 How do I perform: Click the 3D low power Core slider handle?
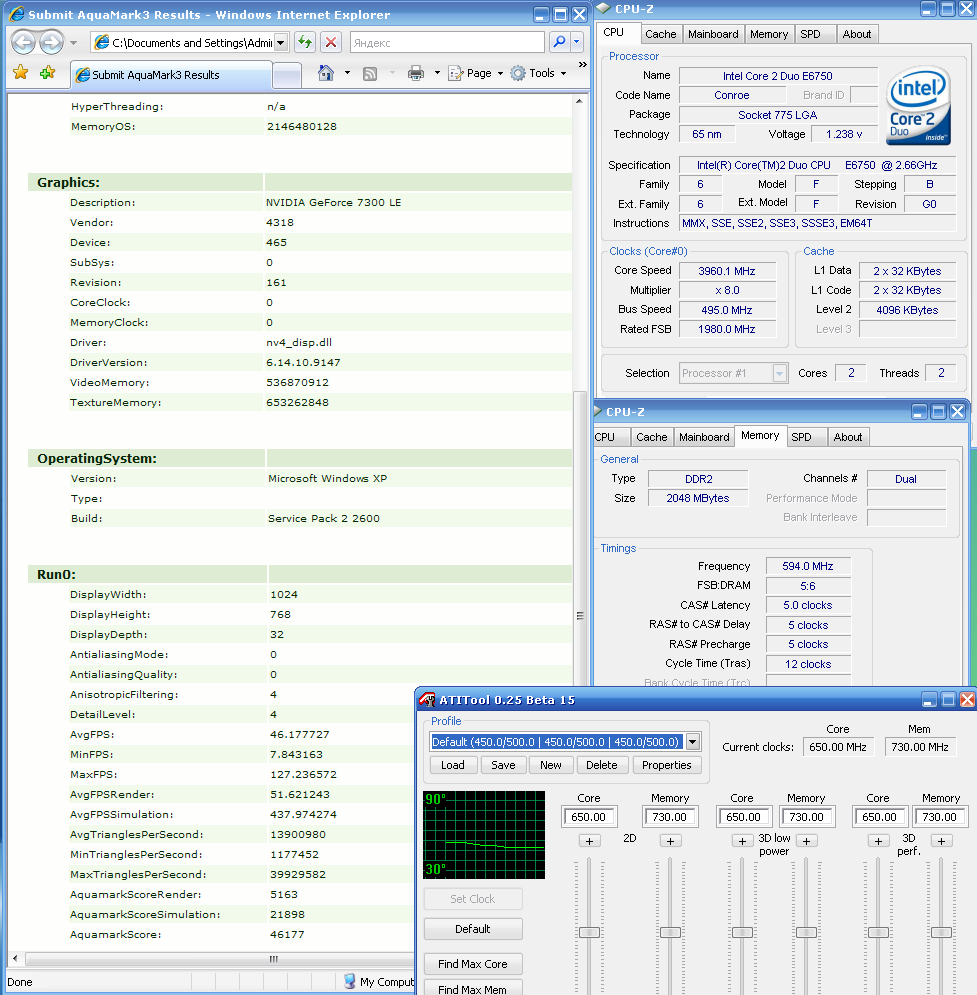(742, 932)
